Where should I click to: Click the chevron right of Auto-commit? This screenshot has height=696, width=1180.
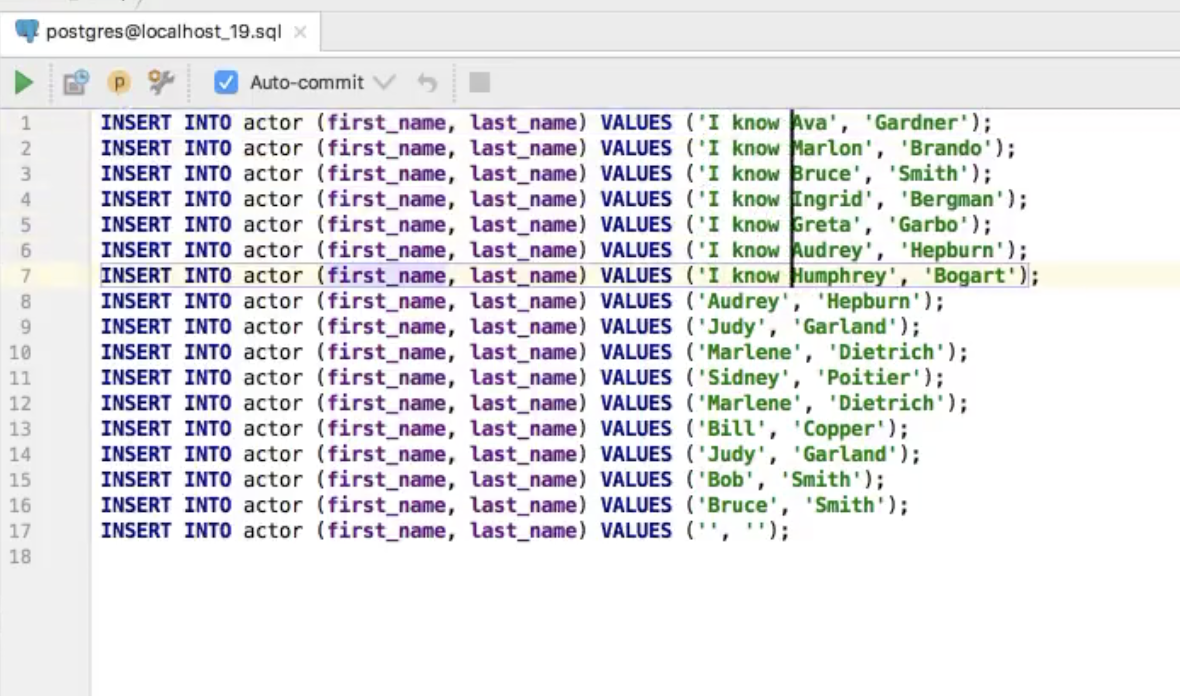pos(385,83)
